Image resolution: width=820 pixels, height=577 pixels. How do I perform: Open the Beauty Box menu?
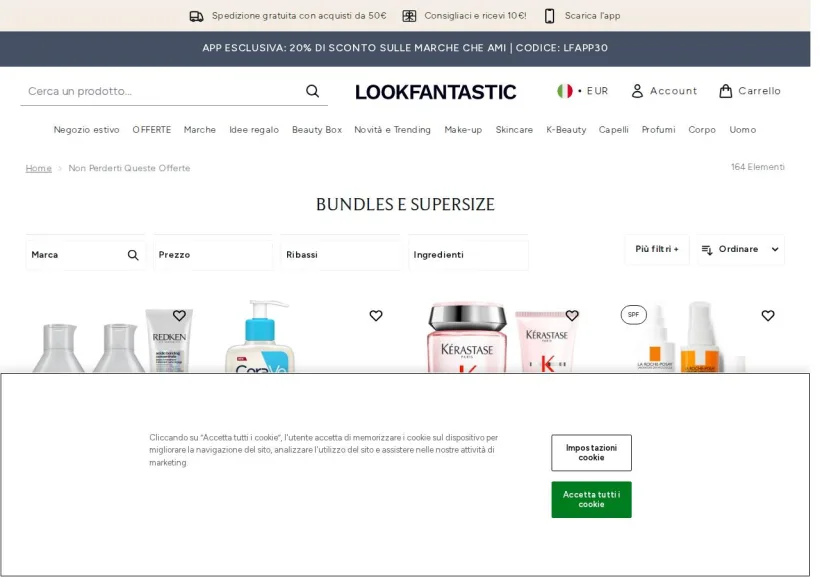[317, 130]
